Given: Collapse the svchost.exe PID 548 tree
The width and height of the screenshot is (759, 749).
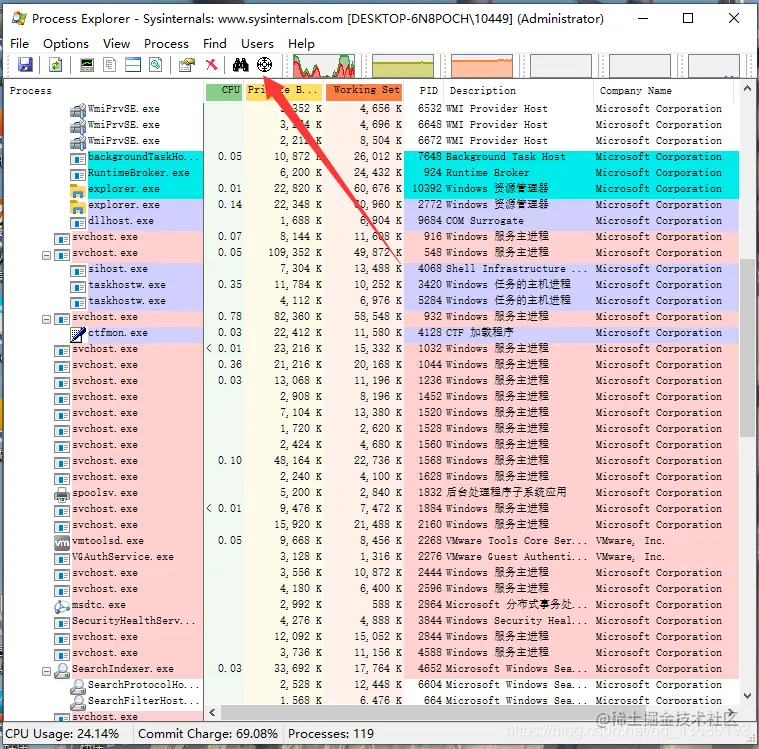Looking at the screenshot, I should pyautogui.click(x=46, y=255).
